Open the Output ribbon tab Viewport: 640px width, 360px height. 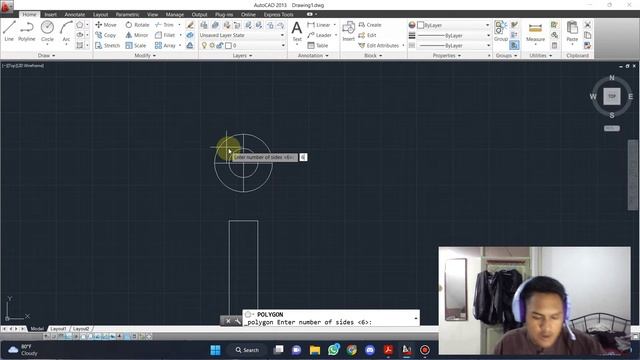point(200,14)
